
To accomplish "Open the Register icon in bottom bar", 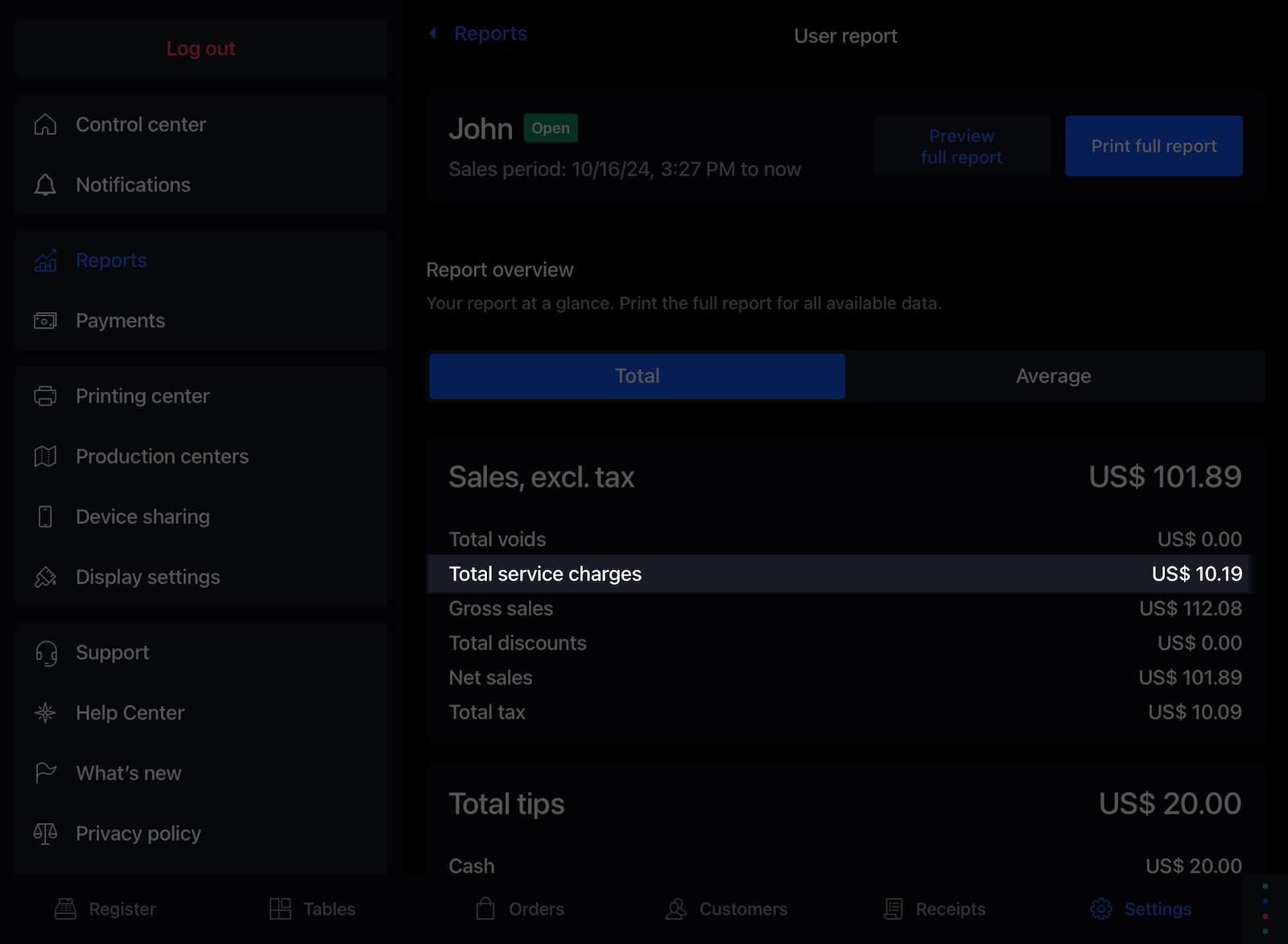I will point(66,909).
